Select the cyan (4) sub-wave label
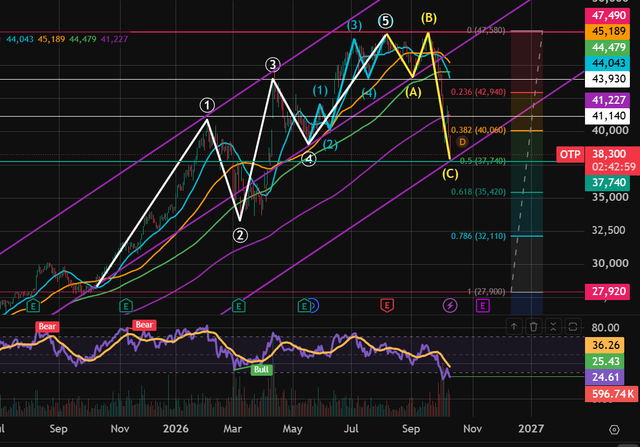This screenshot has height=447, width=640. (369, 93)
